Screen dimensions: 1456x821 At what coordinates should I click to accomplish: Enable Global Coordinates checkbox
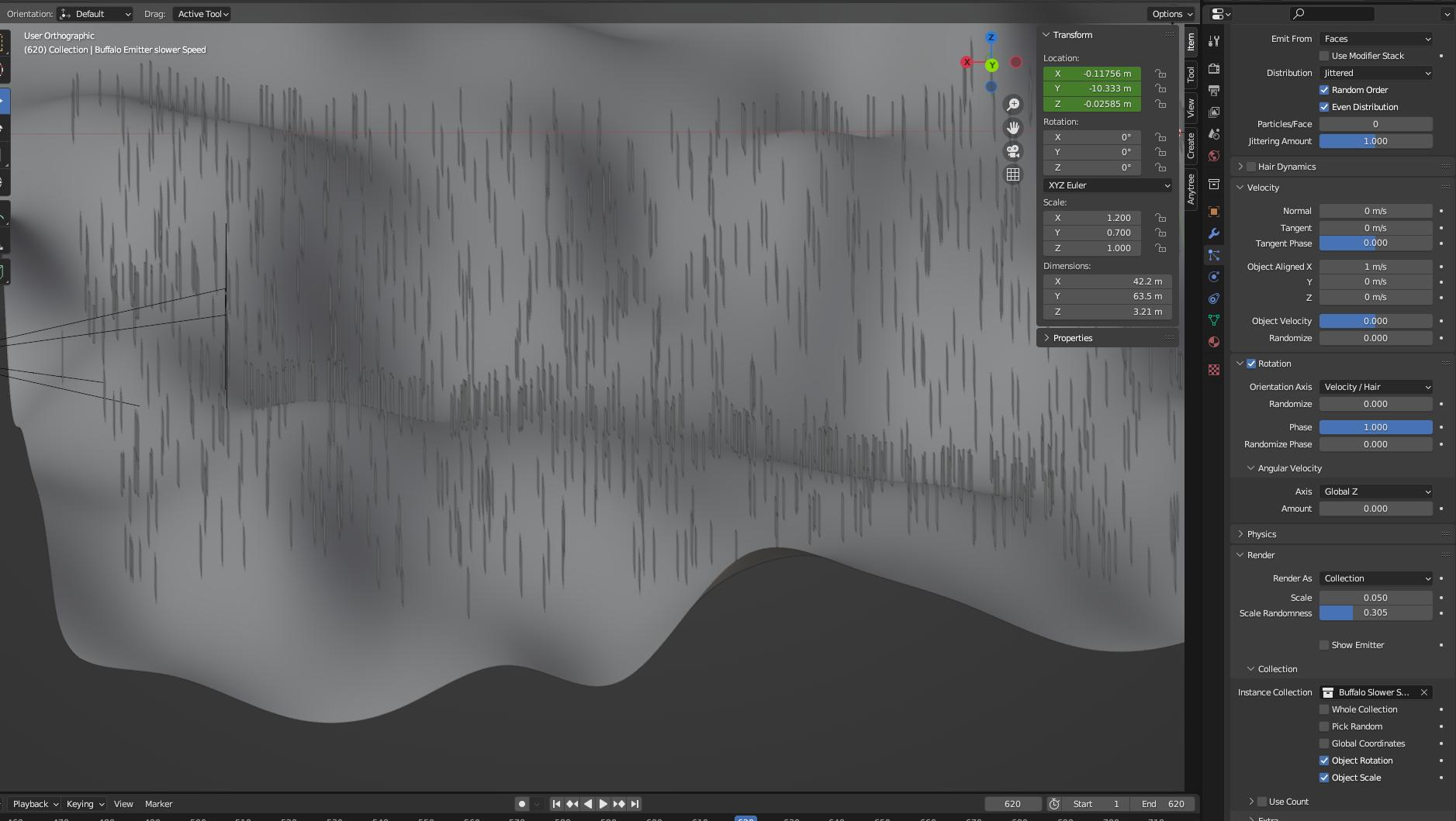[x=1324, y=743]
